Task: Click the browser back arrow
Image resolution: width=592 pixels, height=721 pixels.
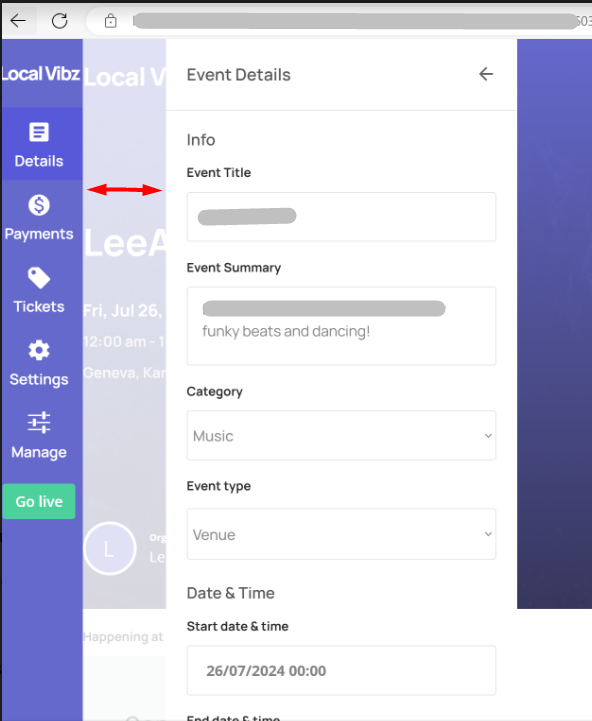Action: click(x=18, y=21)
